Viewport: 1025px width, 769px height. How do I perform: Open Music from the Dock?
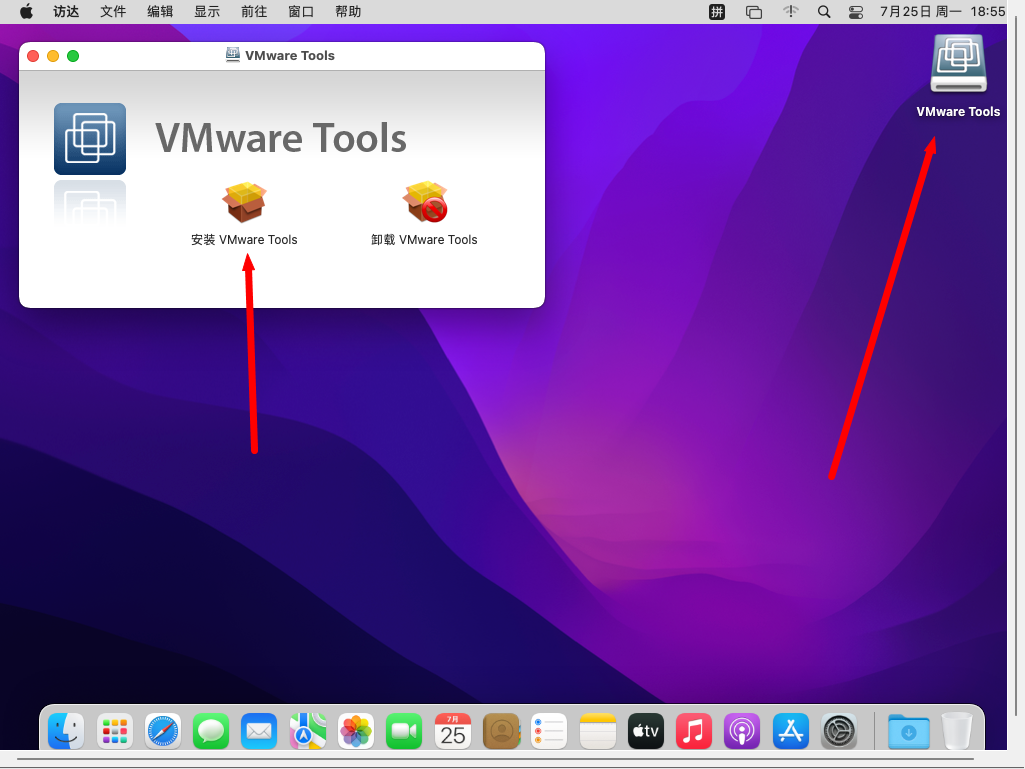coord(694,731)
